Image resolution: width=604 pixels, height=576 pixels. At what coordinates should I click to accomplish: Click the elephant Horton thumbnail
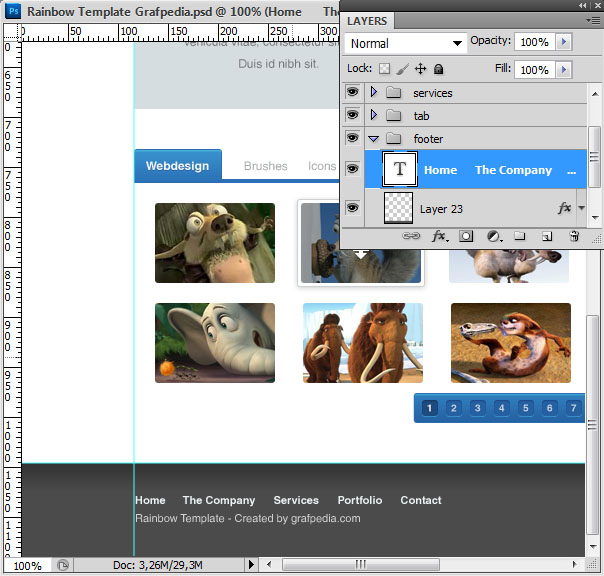click(x=215, y=343)
